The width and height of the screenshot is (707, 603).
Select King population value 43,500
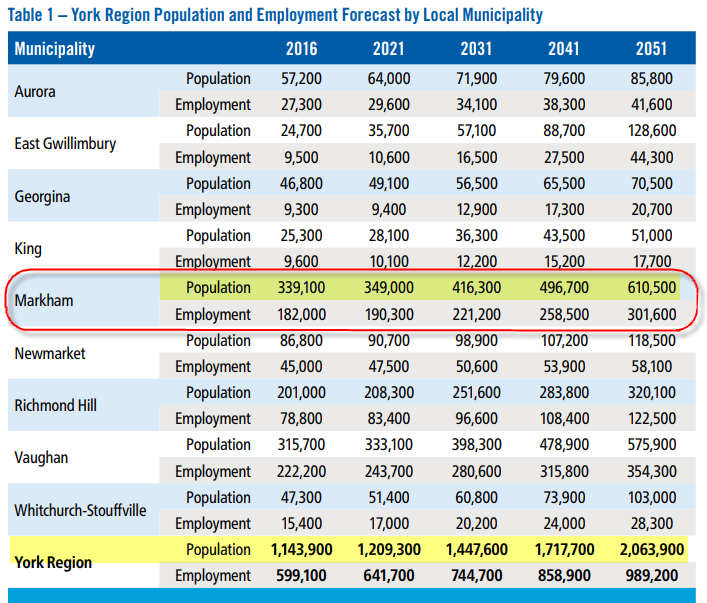click(x=564, y=235)
